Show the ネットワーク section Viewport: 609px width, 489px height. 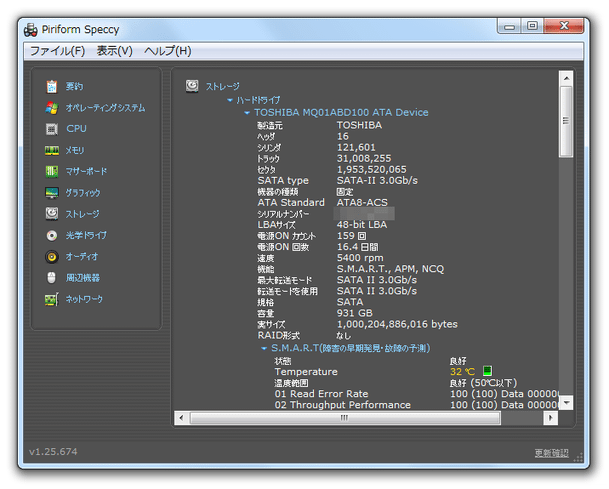pos(84,299)
